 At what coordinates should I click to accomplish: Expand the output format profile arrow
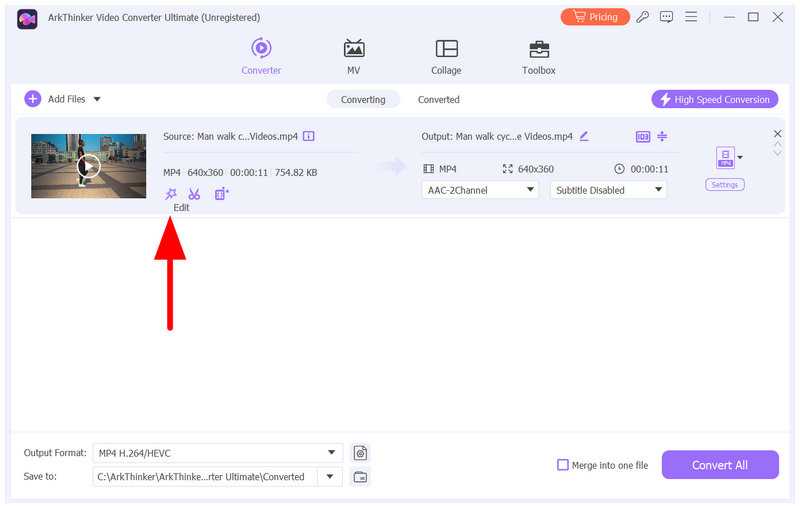tap(740, 157)
